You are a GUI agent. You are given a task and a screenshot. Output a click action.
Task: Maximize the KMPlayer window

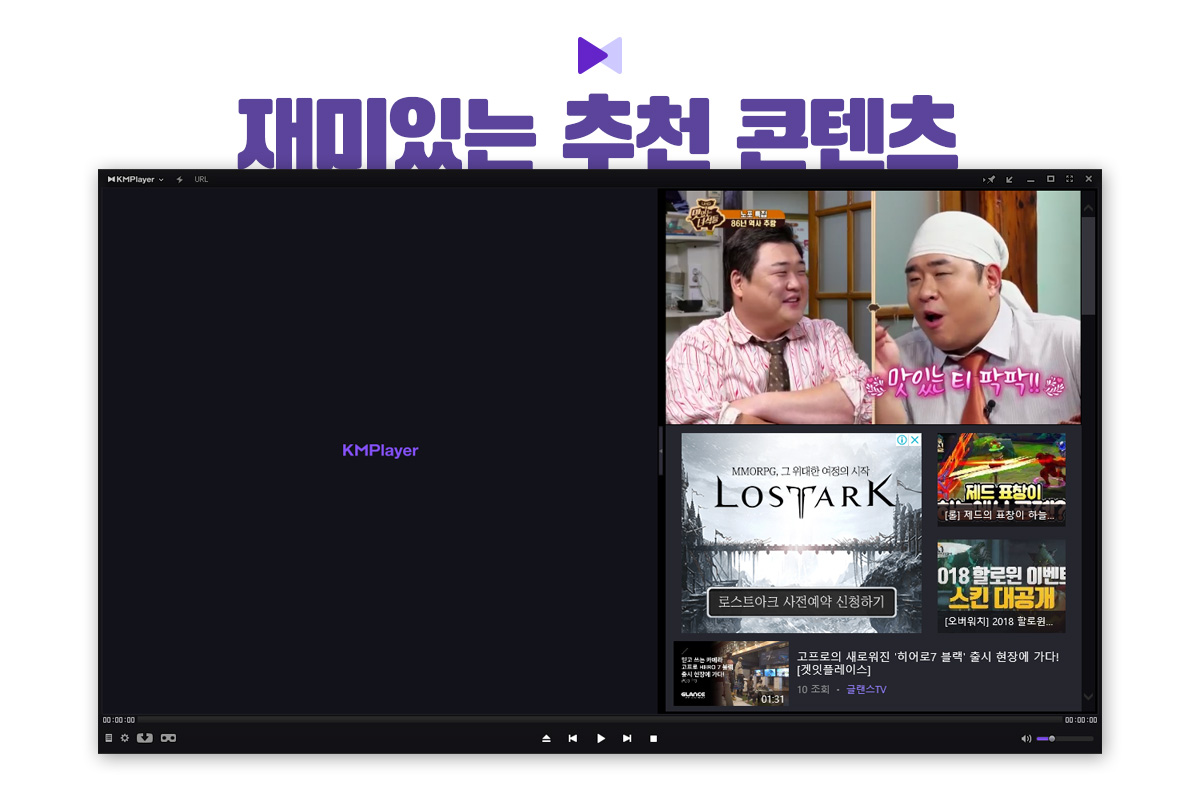click(x=1050, y=179)
